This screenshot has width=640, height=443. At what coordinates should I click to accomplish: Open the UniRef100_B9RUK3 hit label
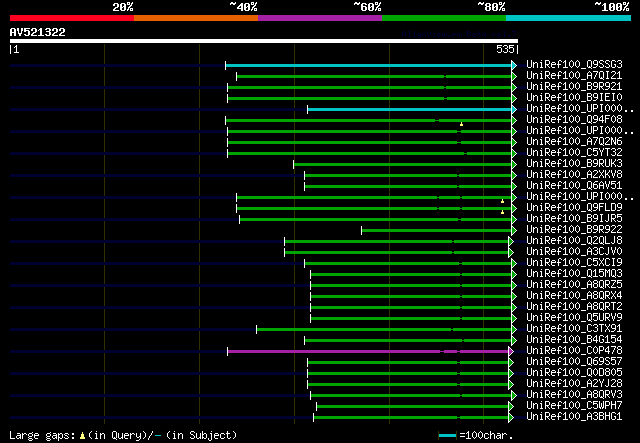tap(574, 164)
